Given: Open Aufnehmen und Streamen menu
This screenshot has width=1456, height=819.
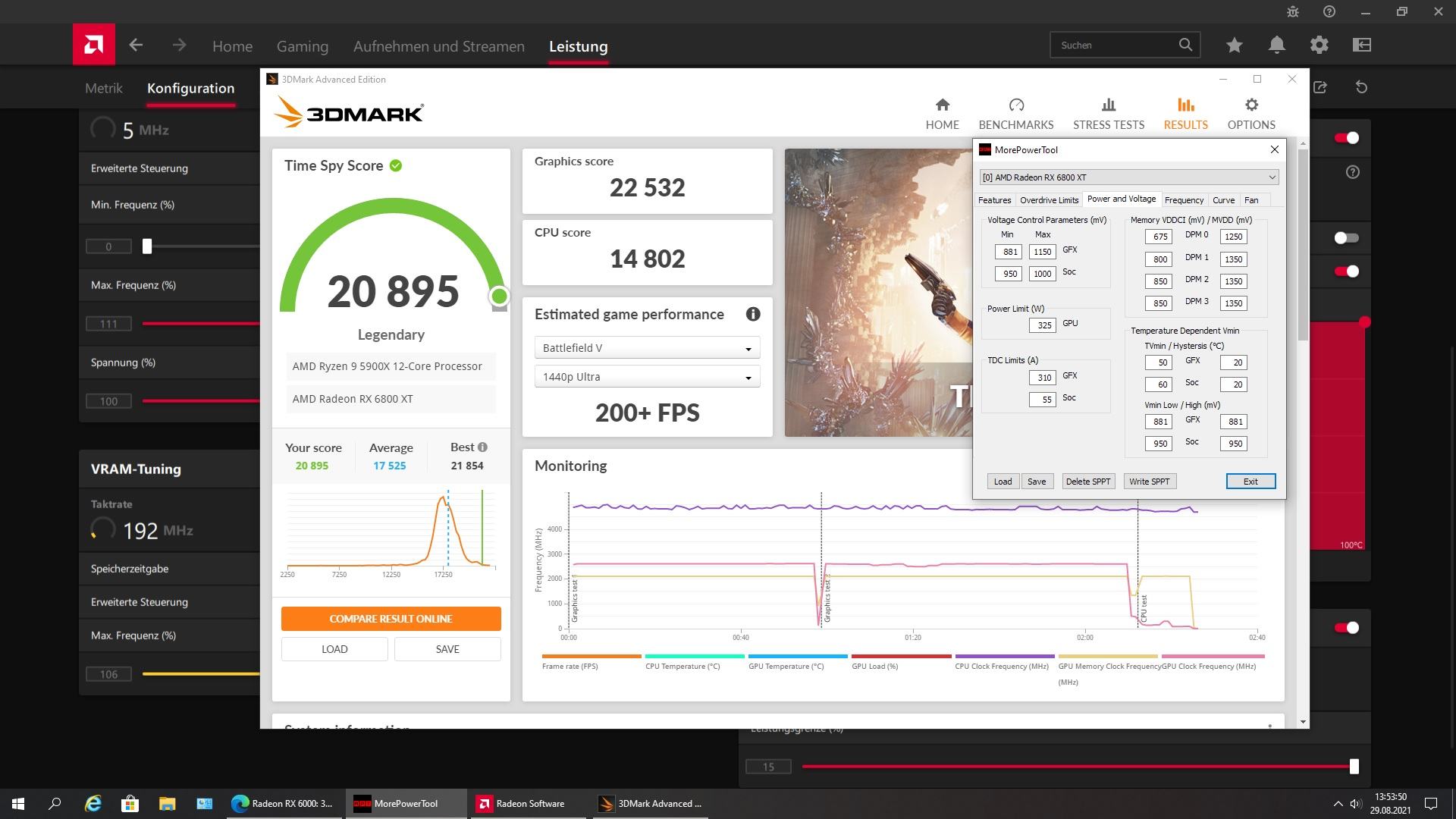Looking at the screenshot, I should (x=438, y=46).
